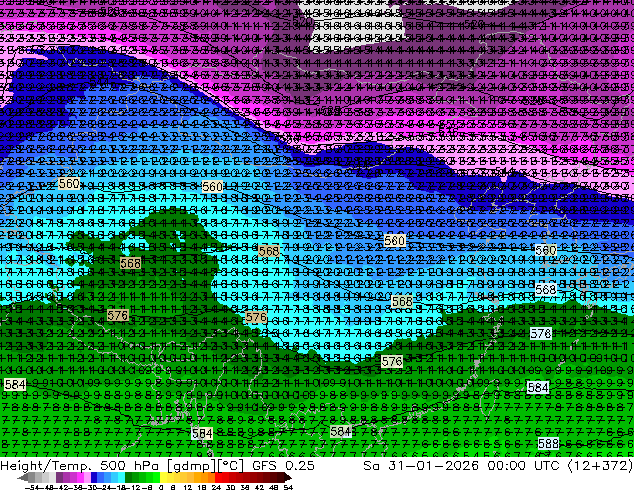Image resolution: width=634 pixels, height=490 pixels.
Task: Click the 584 label at bottom center
Action: (341, 431)
